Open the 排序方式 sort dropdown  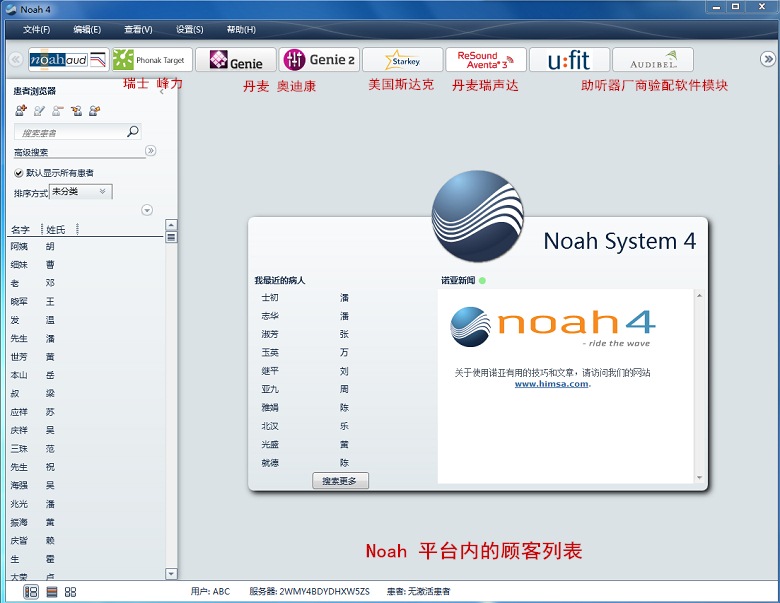81,192
